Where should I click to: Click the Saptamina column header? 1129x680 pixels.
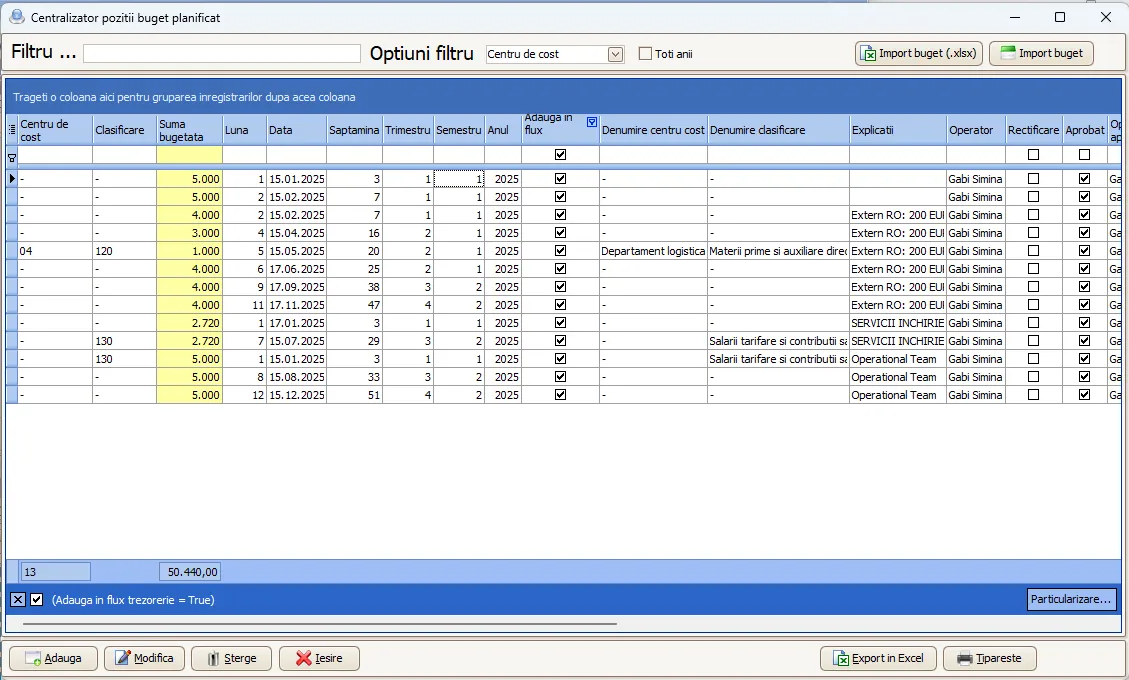pos(354,130)
